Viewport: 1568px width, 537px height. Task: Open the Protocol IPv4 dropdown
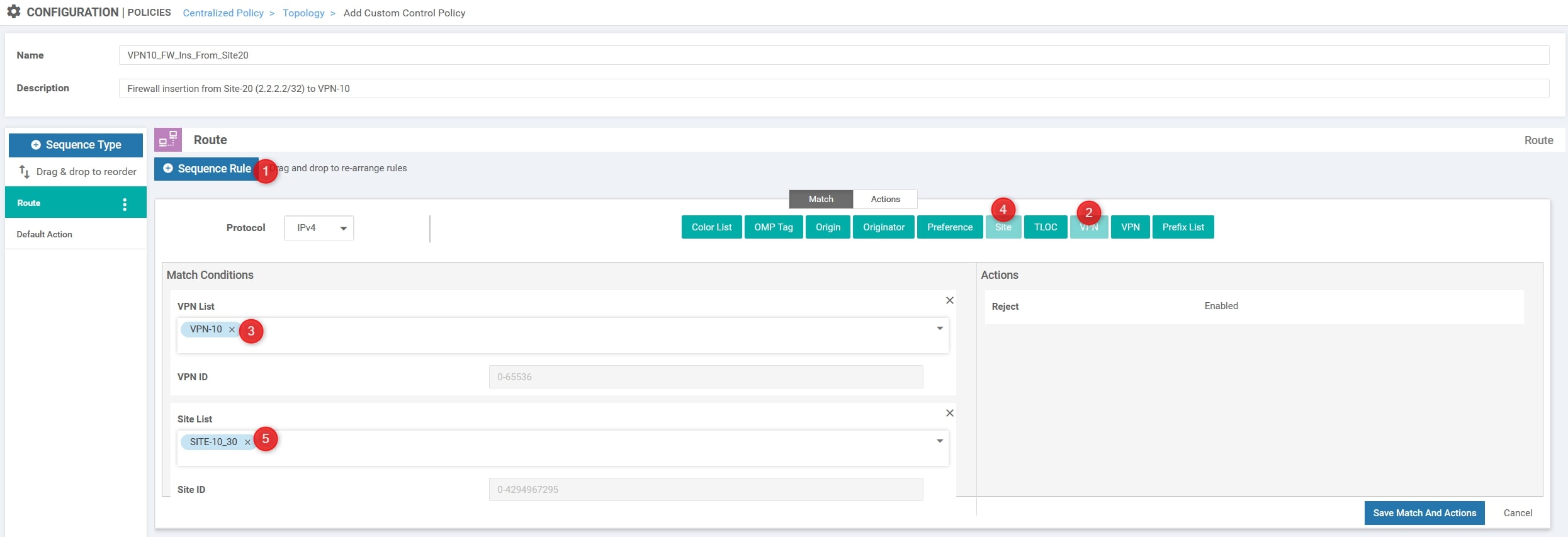[319, 228]
